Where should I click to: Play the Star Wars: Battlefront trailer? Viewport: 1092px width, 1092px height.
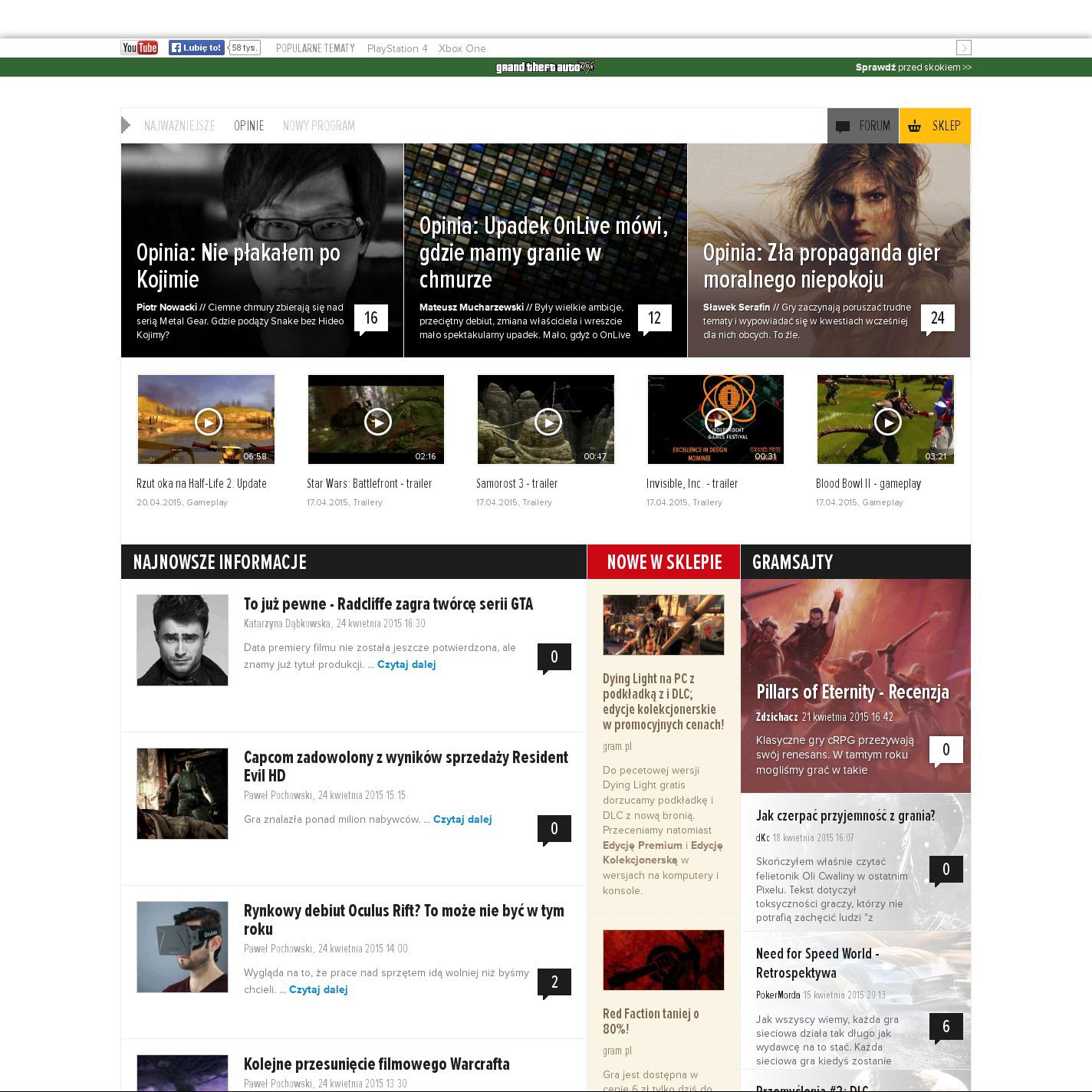[377, 421]
